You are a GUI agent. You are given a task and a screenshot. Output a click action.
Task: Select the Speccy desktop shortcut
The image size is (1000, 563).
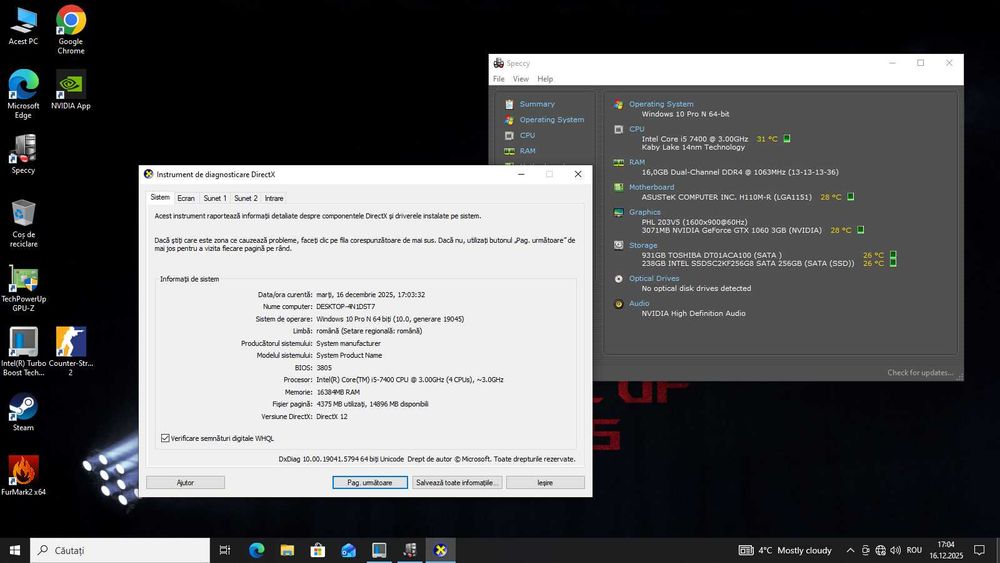coord(23,154)
